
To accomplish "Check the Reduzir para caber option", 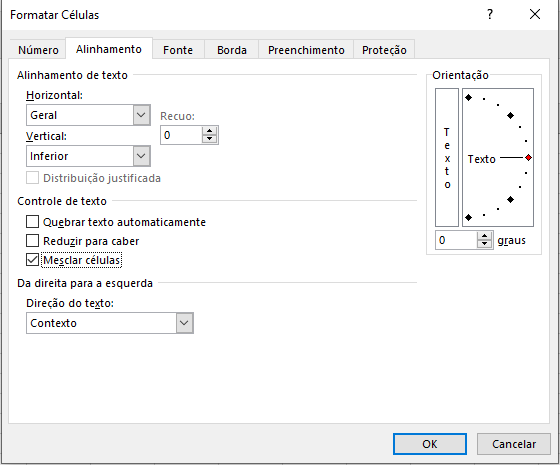I will tap(32, 241).
